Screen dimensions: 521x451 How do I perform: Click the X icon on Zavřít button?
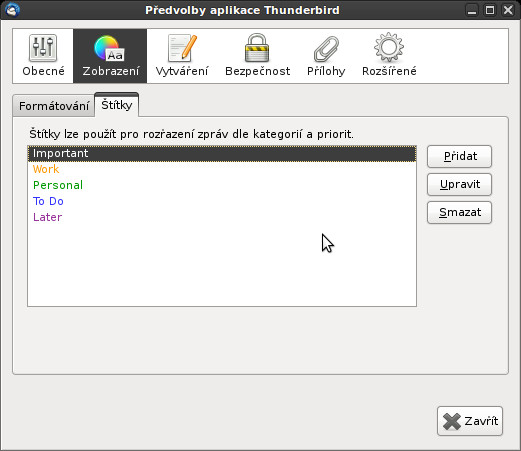[452, 421]
